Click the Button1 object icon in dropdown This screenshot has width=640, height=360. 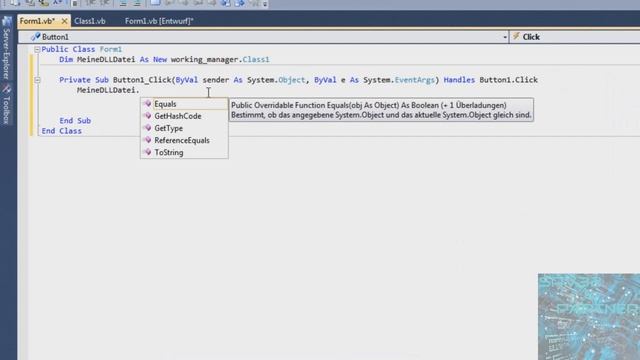tap(36, 37)
